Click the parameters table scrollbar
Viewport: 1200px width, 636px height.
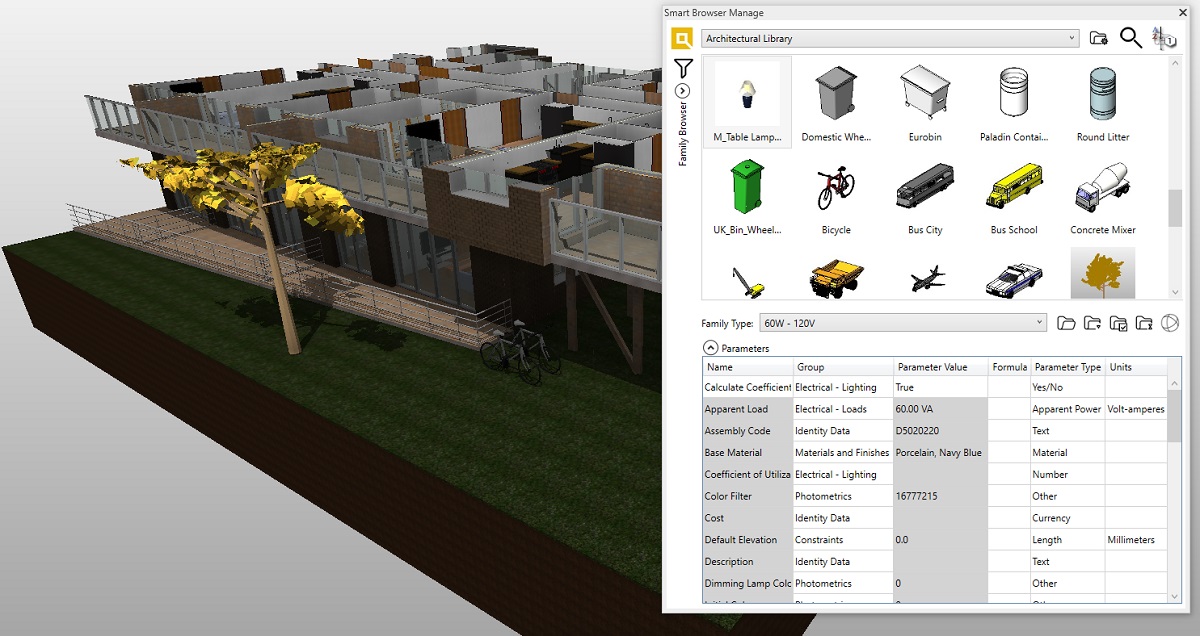click(1175, 415)
